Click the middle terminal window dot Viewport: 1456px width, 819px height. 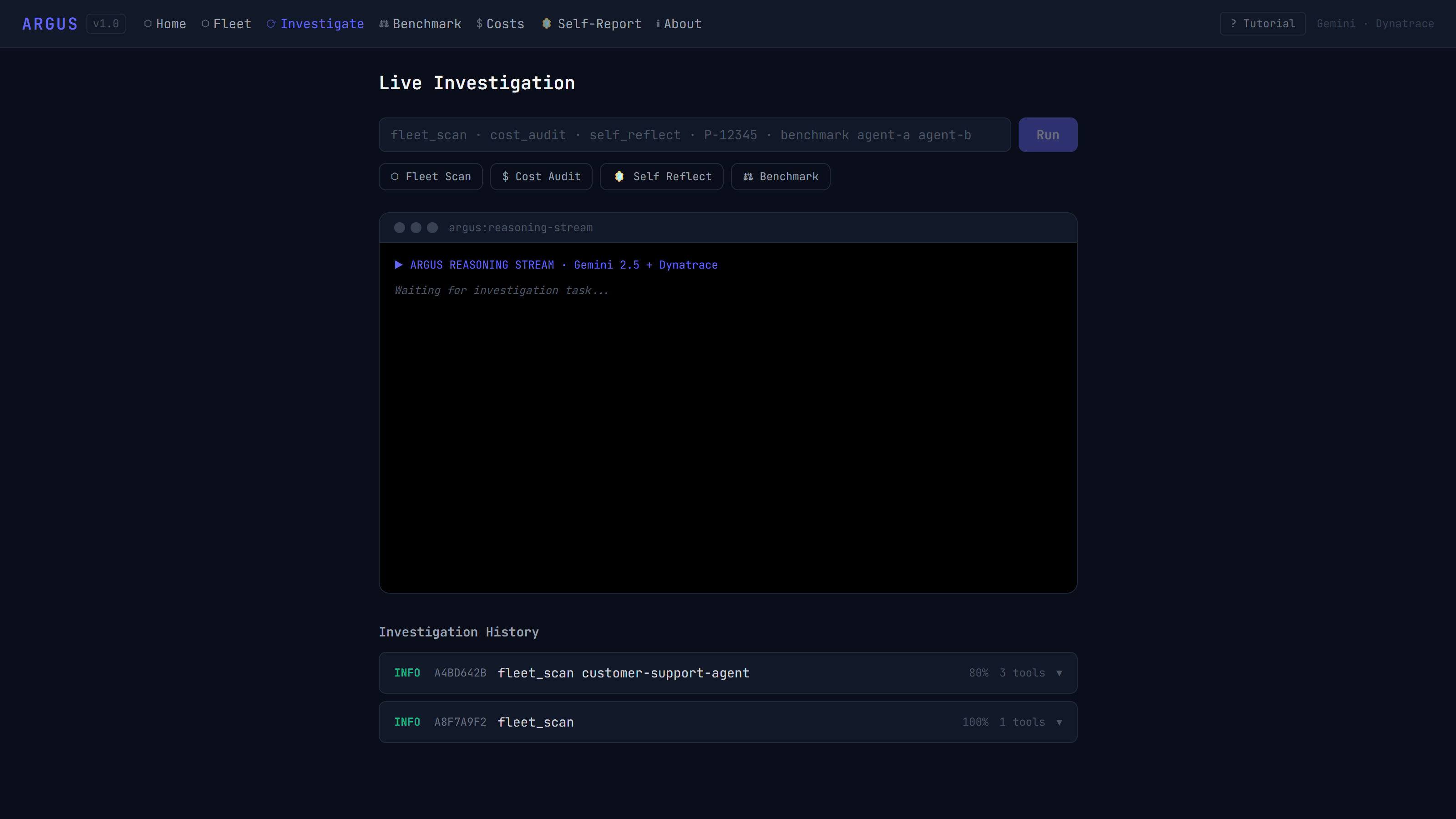click(416, 228)
